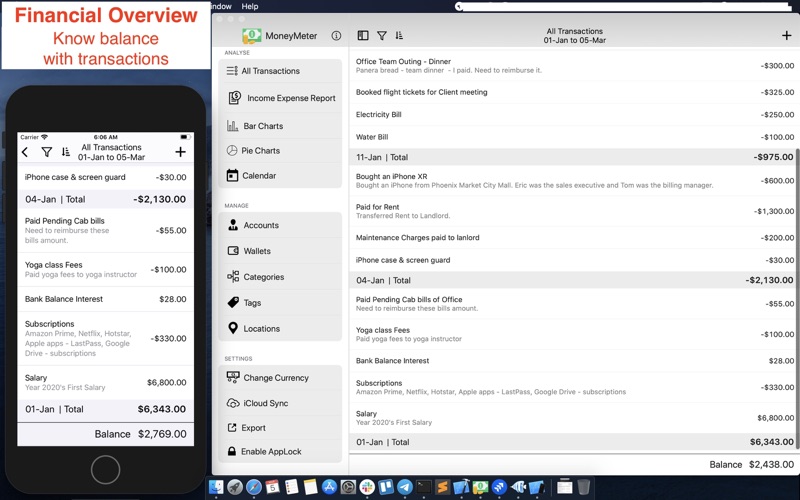Select Paid Pending Cab bills of Office
Screen dimensions: 800x500
coord(574,304)
